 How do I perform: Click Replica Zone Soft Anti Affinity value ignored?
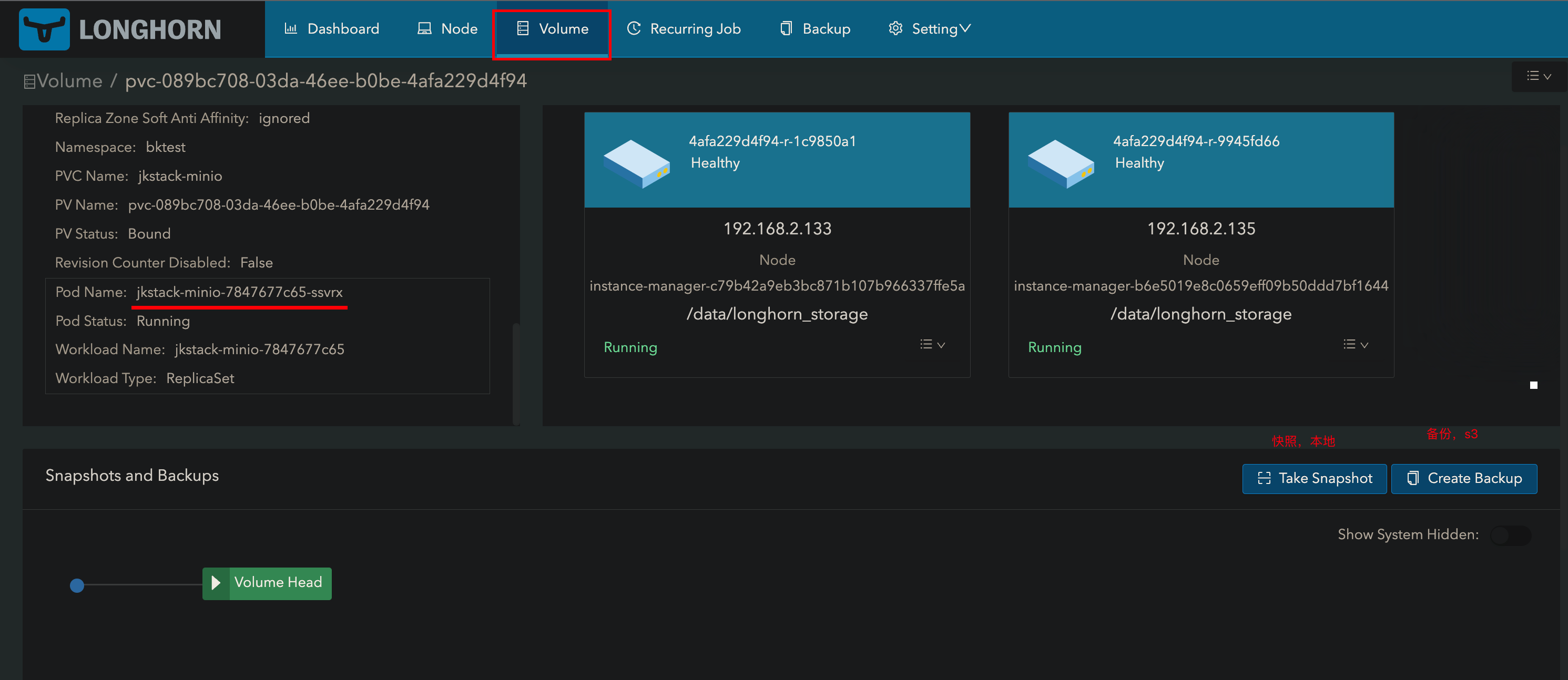pos(284,118)
